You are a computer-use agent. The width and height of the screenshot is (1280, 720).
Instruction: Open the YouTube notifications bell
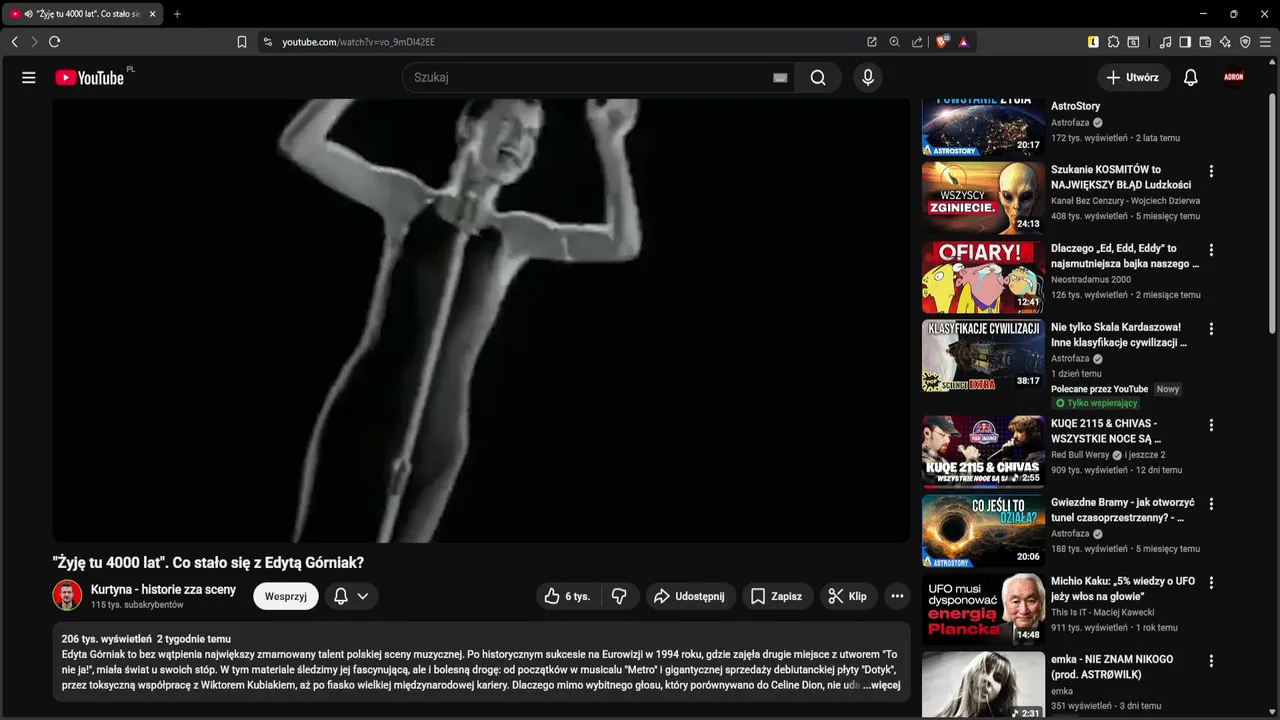point(1190,78)
